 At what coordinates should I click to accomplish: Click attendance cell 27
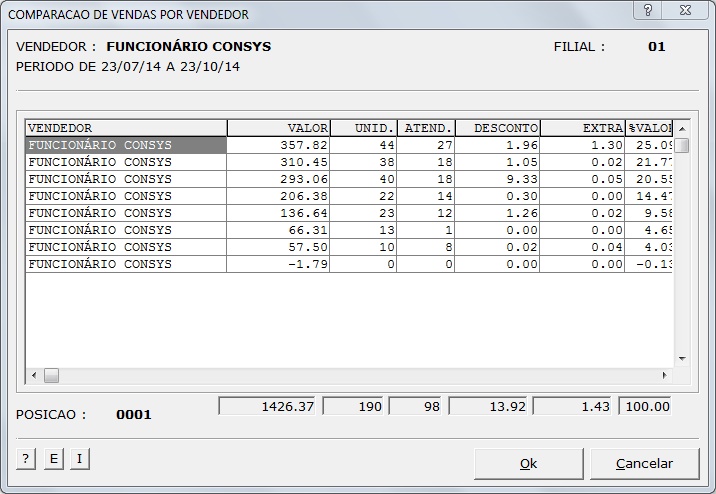426,145
